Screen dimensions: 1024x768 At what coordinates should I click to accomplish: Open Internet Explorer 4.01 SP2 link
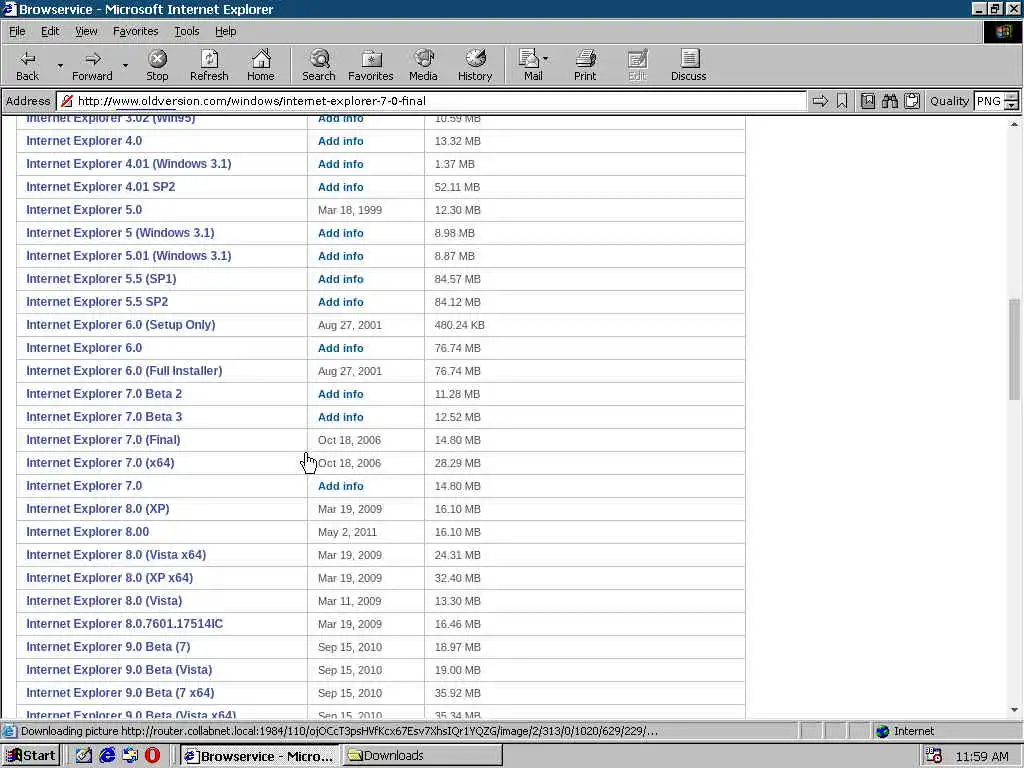tap(101, 187)
